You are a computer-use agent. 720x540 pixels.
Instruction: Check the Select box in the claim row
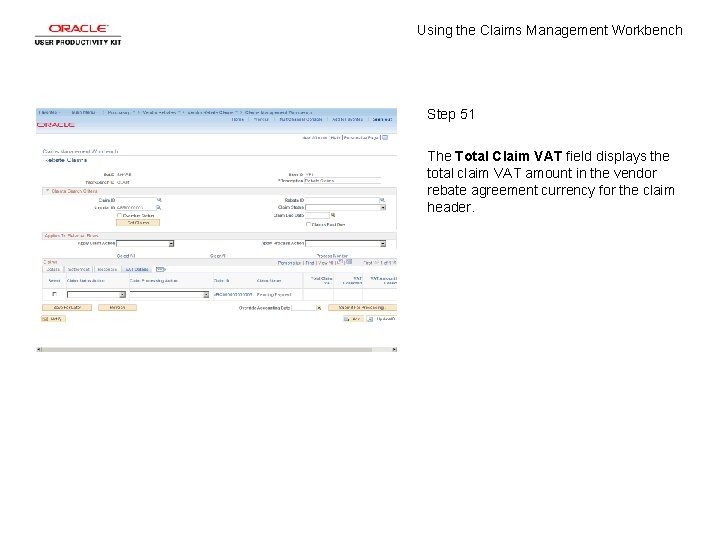[x=54, y=294]
